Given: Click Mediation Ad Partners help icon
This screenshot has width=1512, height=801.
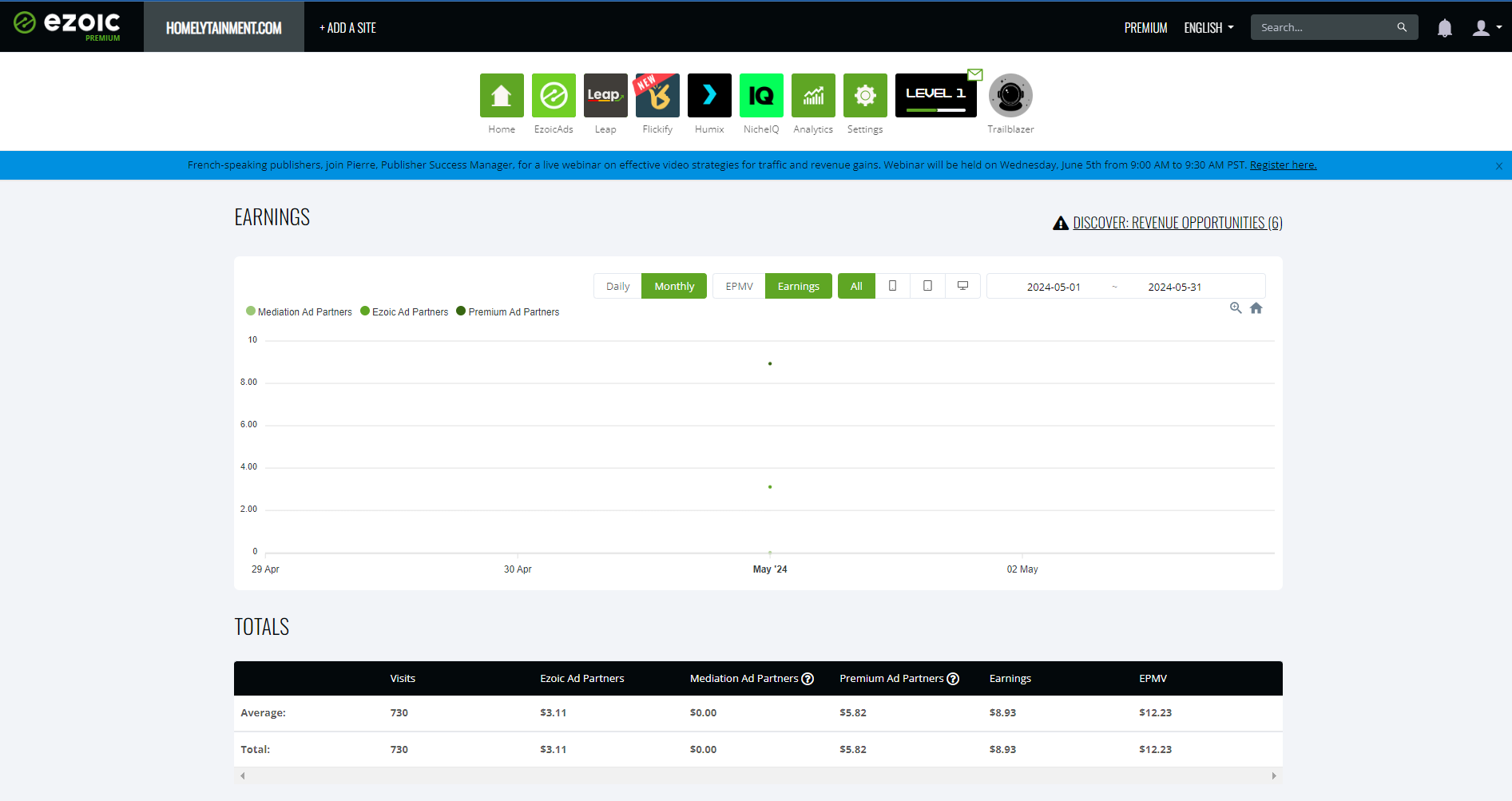Looking at the screenshot, I should [808, 679].
